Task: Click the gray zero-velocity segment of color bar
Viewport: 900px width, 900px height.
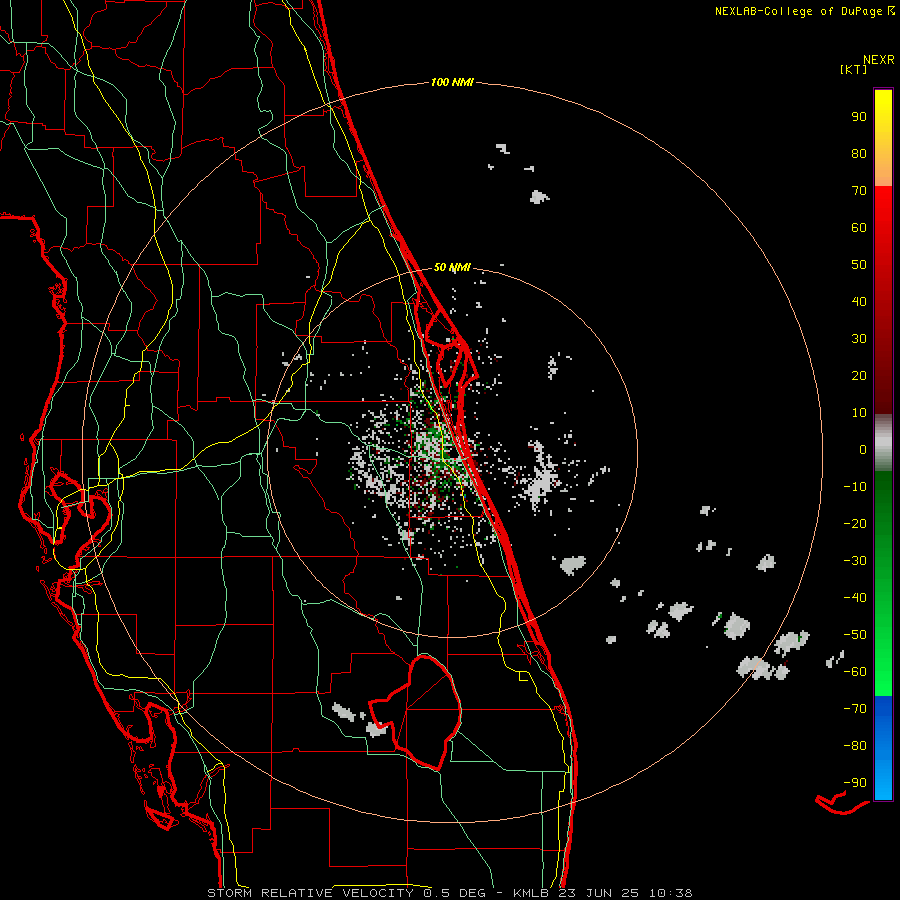Action: (883, 443)
